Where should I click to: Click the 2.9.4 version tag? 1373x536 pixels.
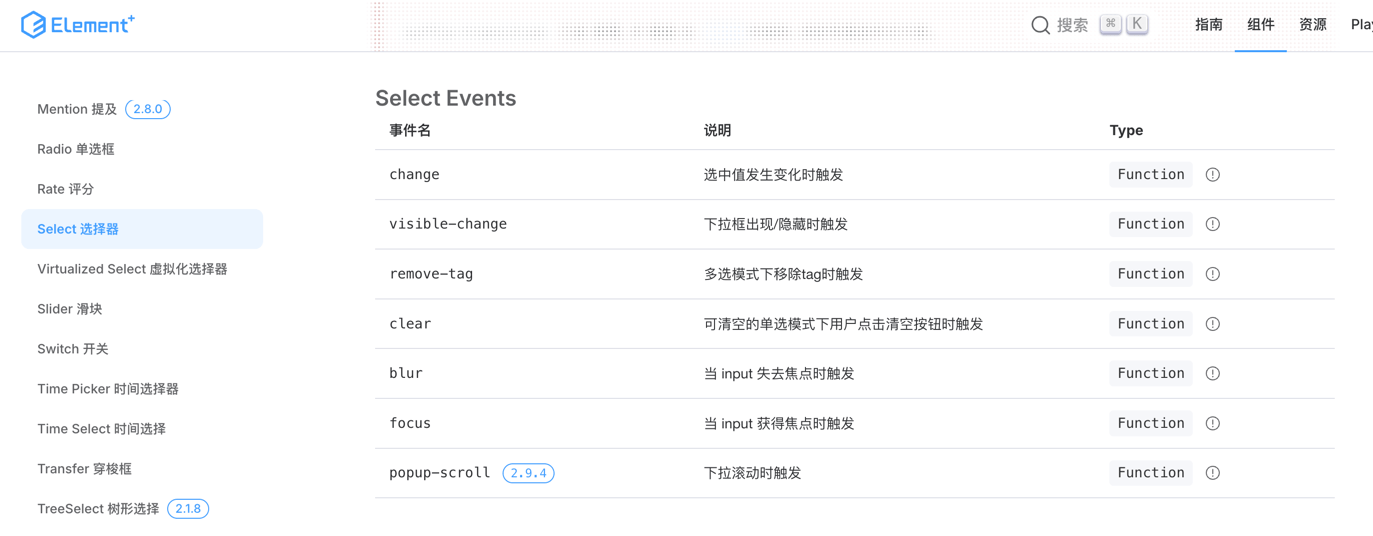528,473
